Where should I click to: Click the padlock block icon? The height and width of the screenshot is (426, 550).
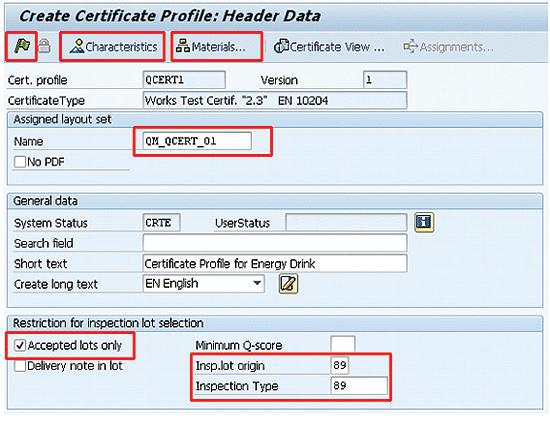(x=44, y=46)
